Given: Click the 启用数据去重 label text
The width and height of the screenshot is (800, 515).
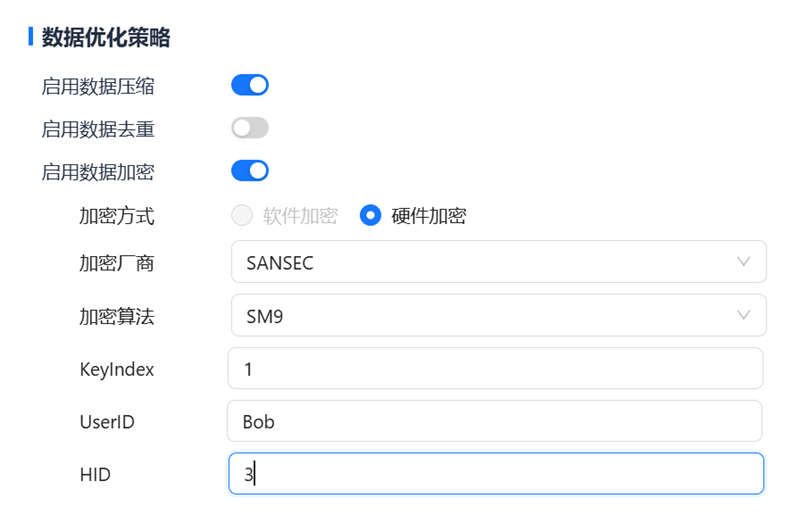Looking at the screenshot, I should [x=98, y=129].
